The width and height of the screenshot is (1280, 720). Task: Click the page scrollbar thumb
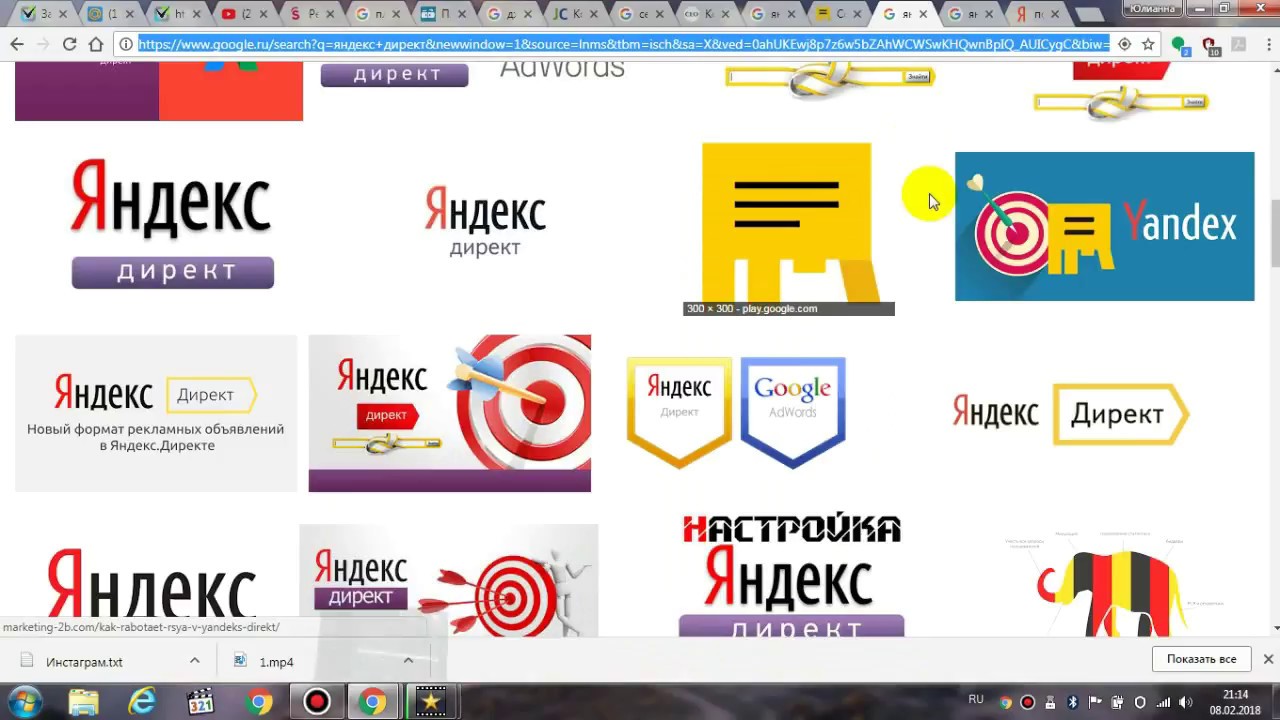coord(1274,232)
